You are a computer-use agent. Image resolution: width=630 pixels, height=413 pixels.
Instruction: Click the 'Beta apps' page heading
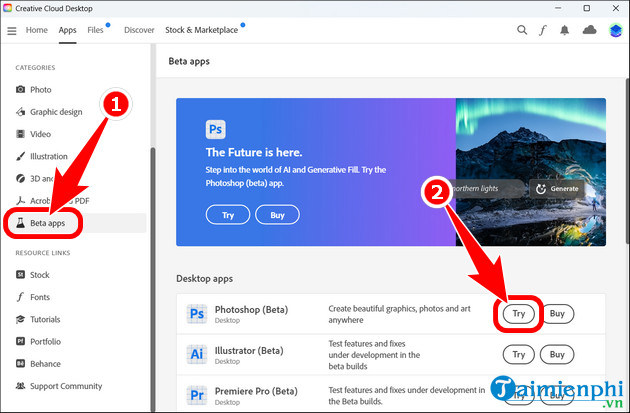click(x=189, y=61)
